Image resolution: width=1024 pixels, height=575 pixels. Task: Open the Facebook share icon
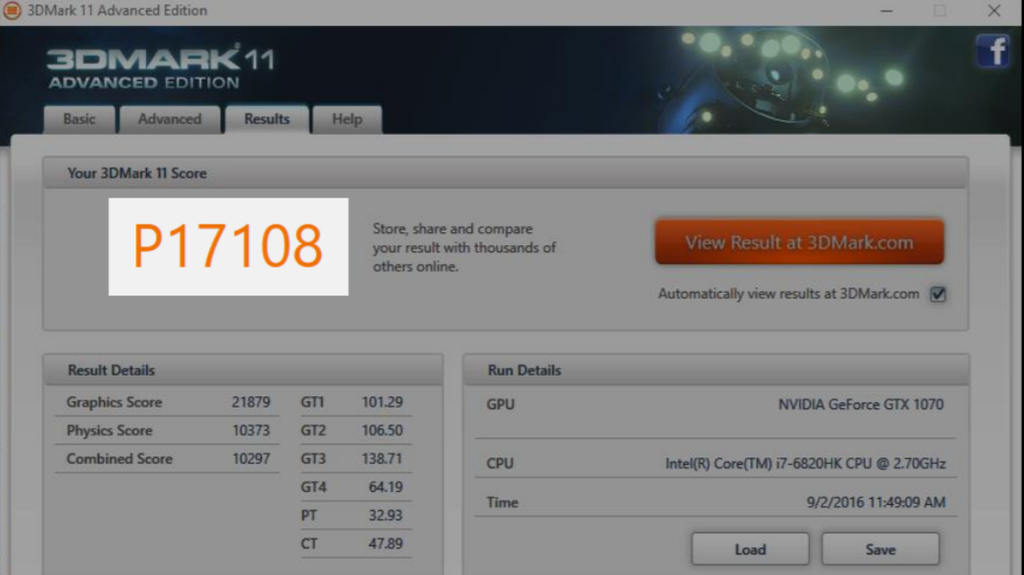coord(993,52)
